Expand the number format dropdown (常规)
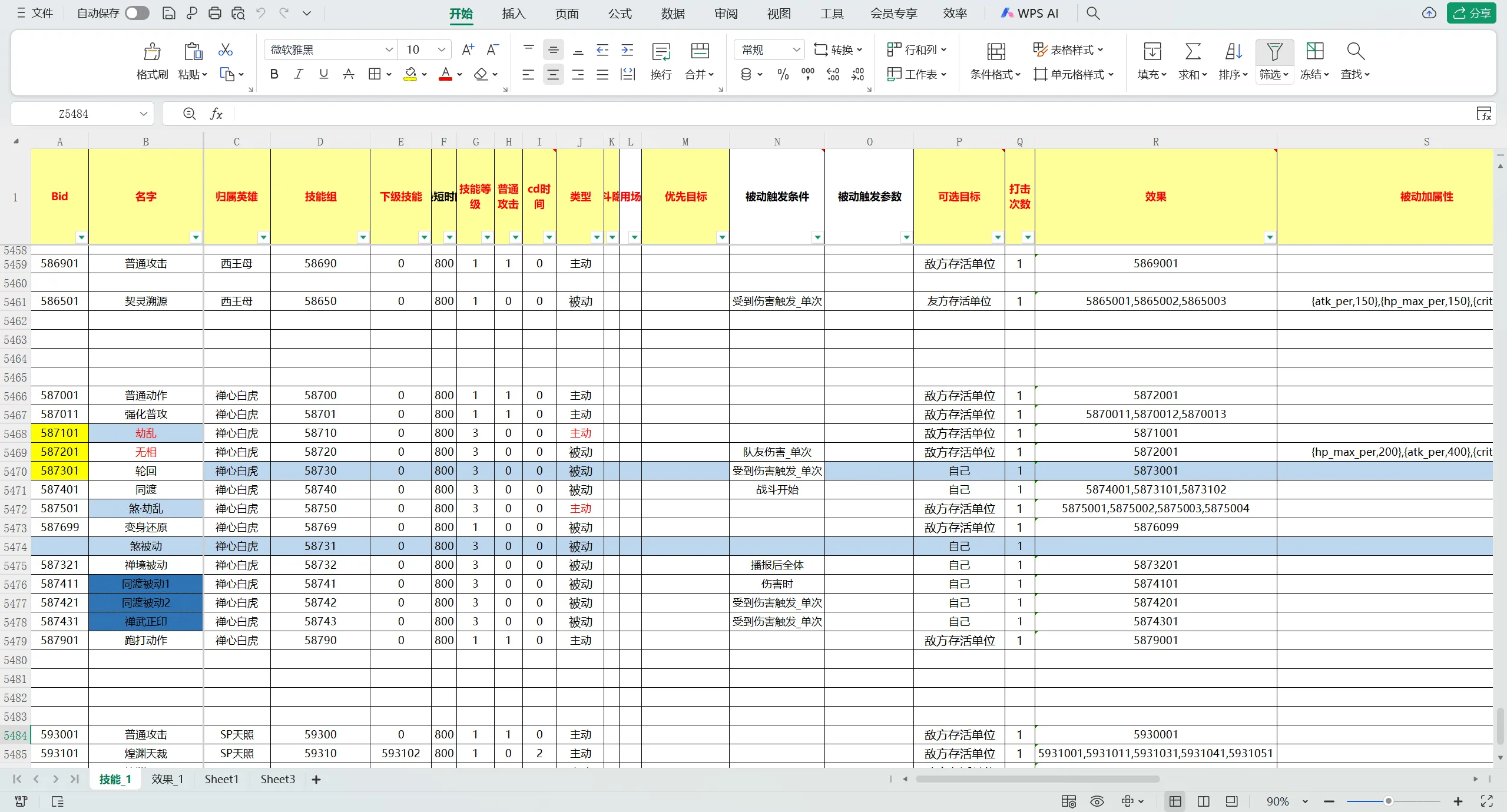1507x812 pixels. (796, 49)
